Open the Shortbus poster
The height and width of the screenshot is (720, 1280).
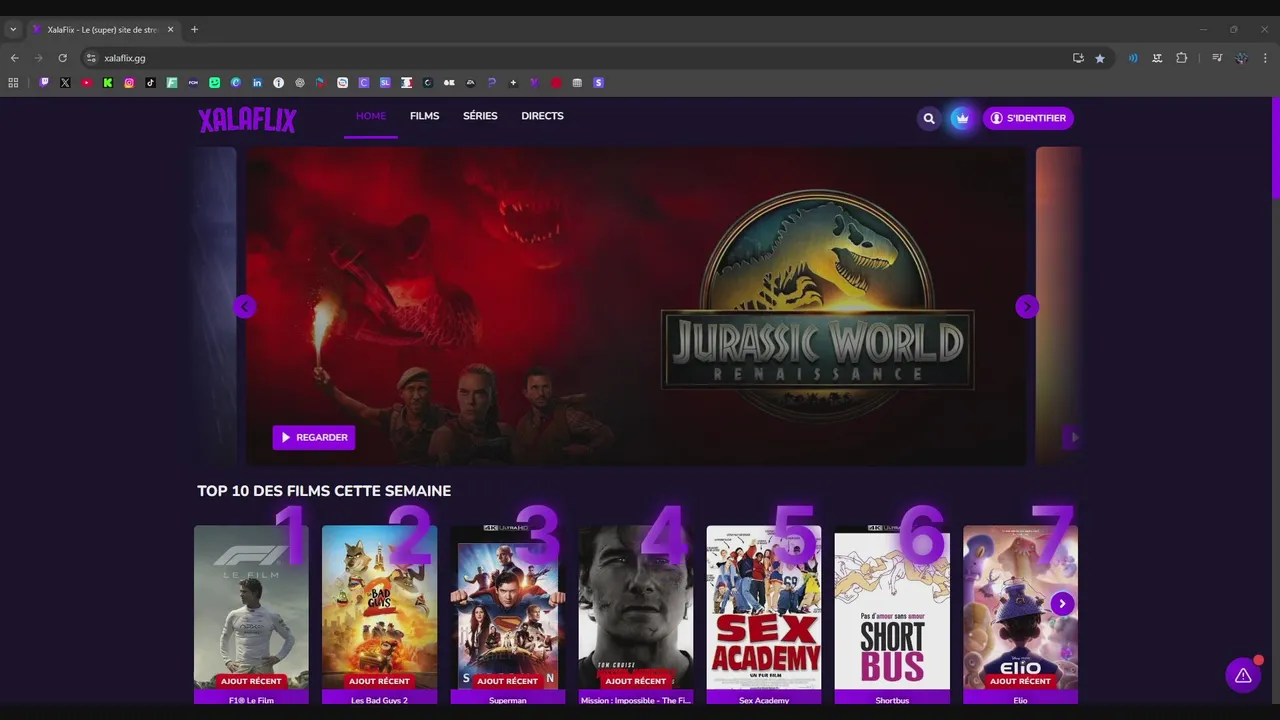coord(892,608)
